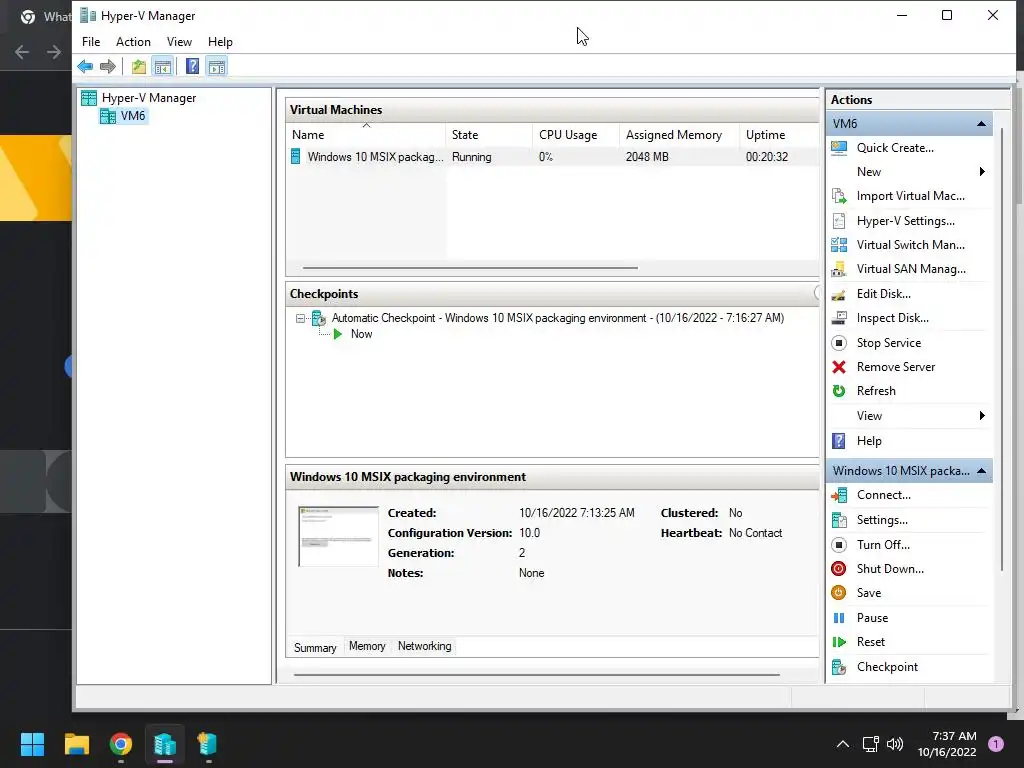1024x768 pixels.
Task: Click Stop Service action
Action: (889, 343)
